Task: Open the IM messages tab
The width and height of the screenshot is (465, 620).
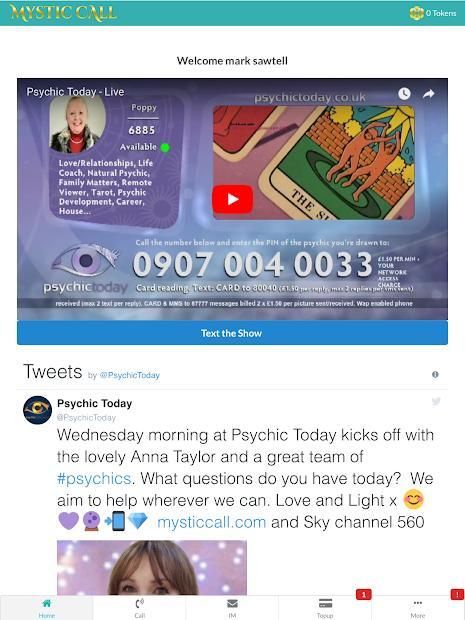Action: click(x=232, y=608)
